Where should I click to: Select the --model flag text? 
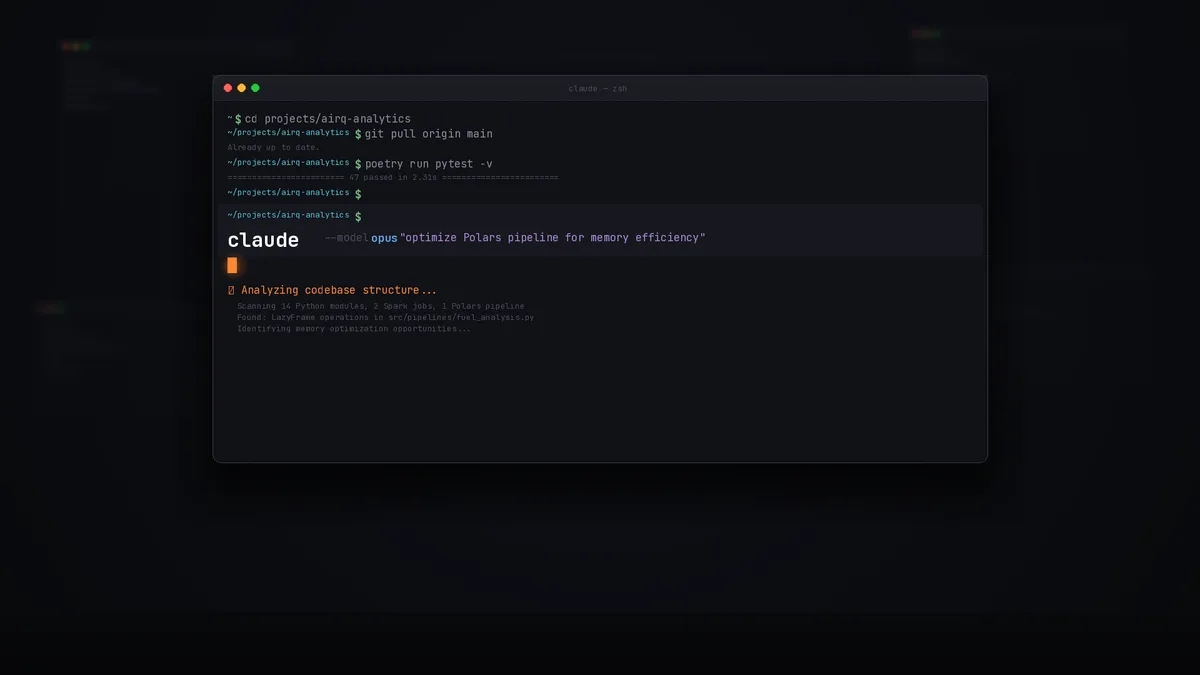tap(346, 238)
